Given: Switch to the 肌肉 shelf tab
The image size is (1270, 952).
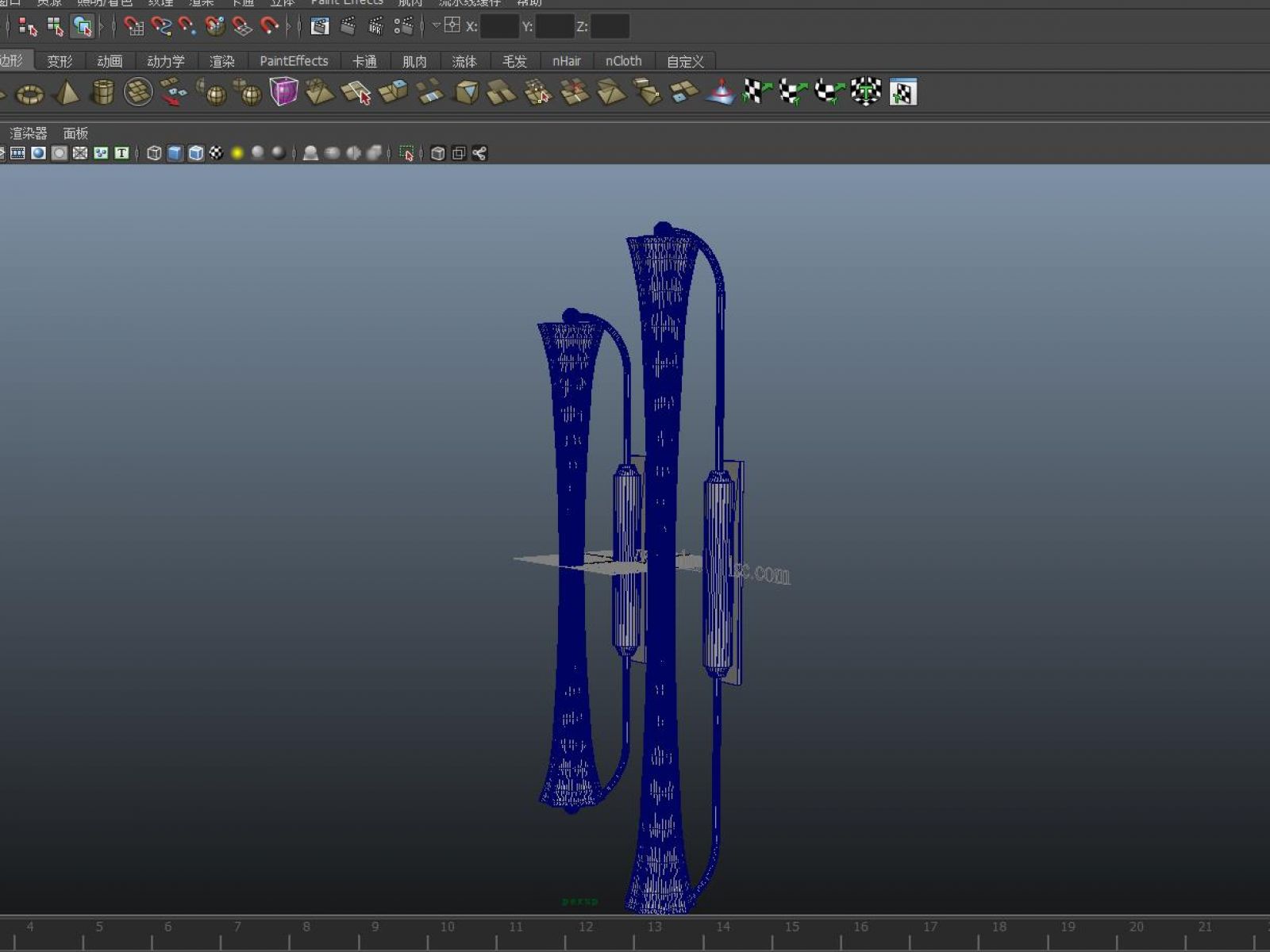Looking at the screenshot, I should point(414,61).
